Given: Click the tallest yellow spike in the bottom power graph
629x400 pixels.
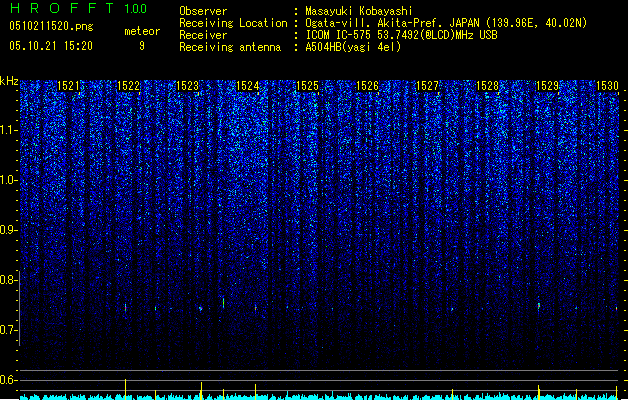Looking at the screenshot, I should click(x=126, y=389).
